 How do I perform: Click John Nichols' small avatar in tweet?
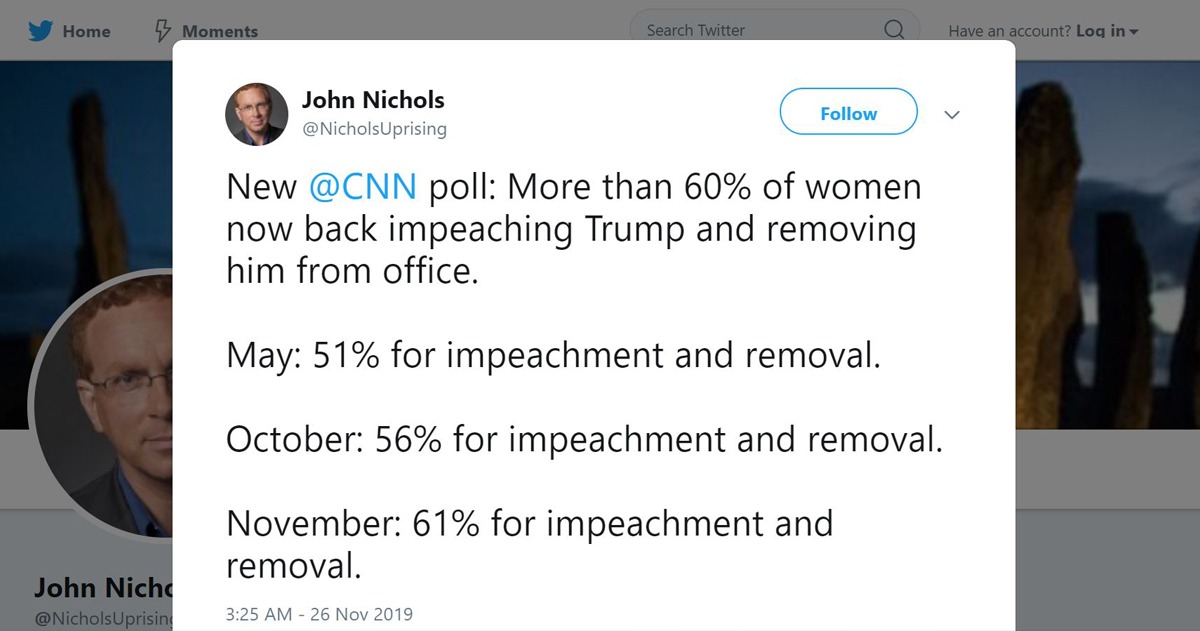pos(257,114)
